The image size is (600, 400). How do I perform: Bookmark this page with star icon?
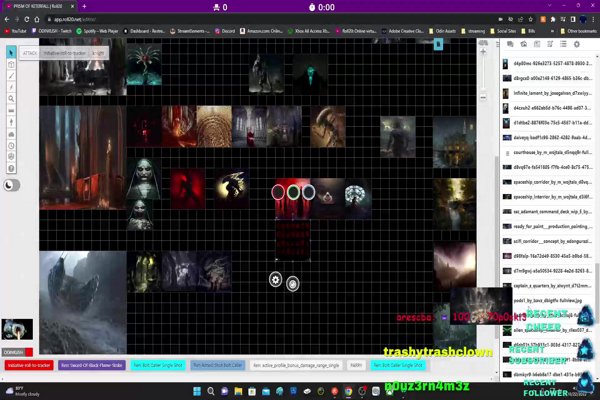530,19
